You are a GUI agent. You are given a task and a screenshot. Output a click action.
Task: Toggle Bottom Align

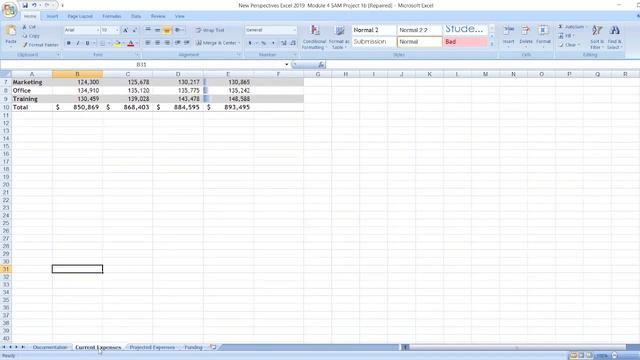click(x=167, y=30)
